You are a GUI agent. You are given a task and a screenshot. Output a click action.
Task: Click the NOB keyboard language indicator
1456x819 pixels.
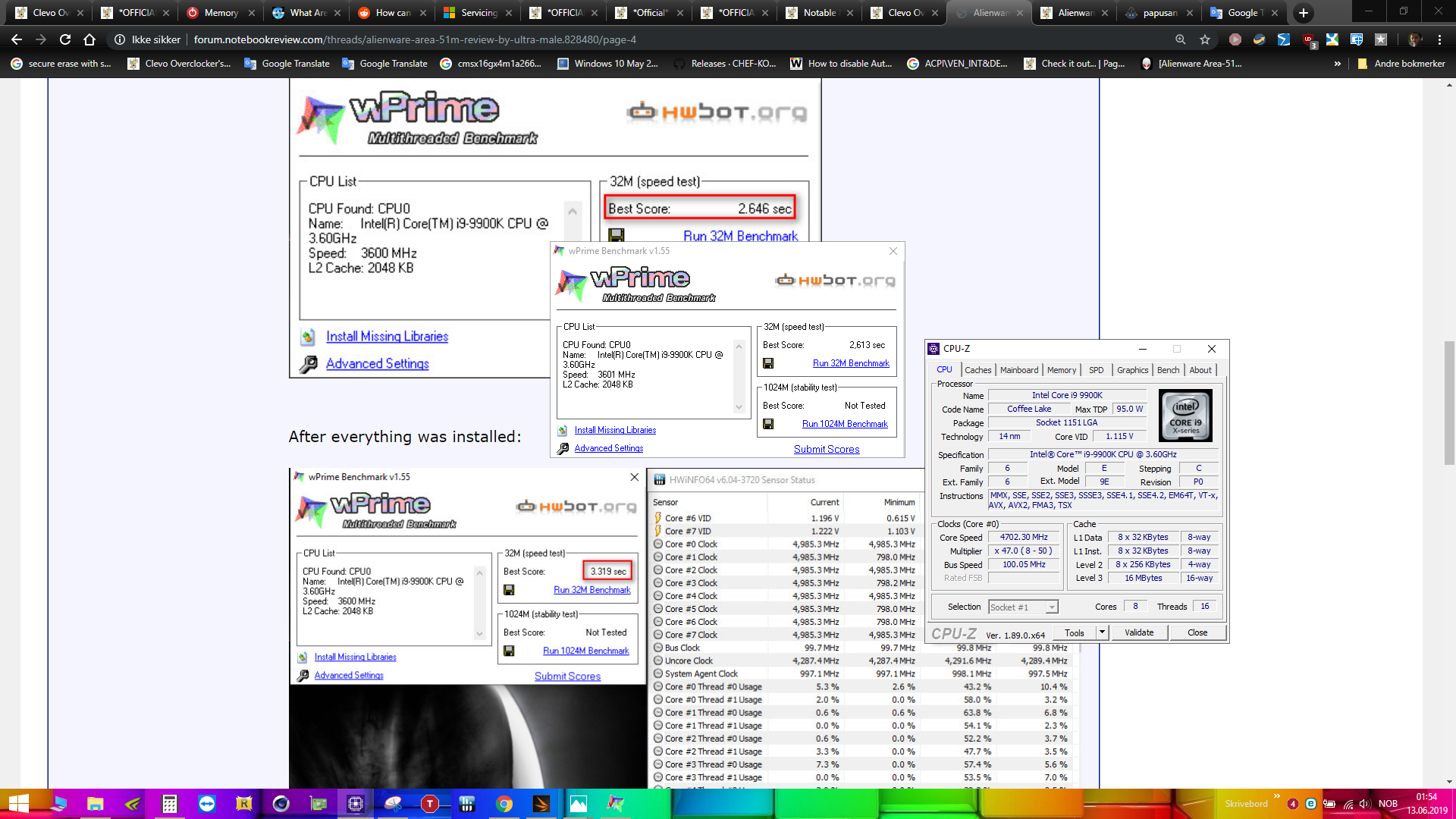[1388, 804]
